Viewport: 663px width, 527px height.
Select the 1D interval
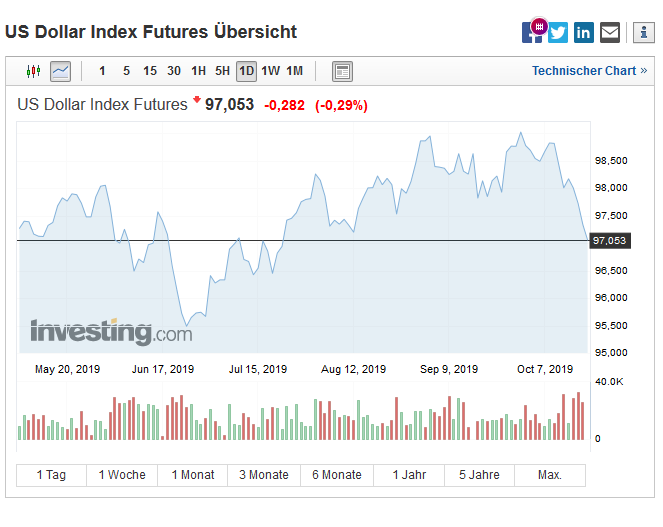point(246,71)
